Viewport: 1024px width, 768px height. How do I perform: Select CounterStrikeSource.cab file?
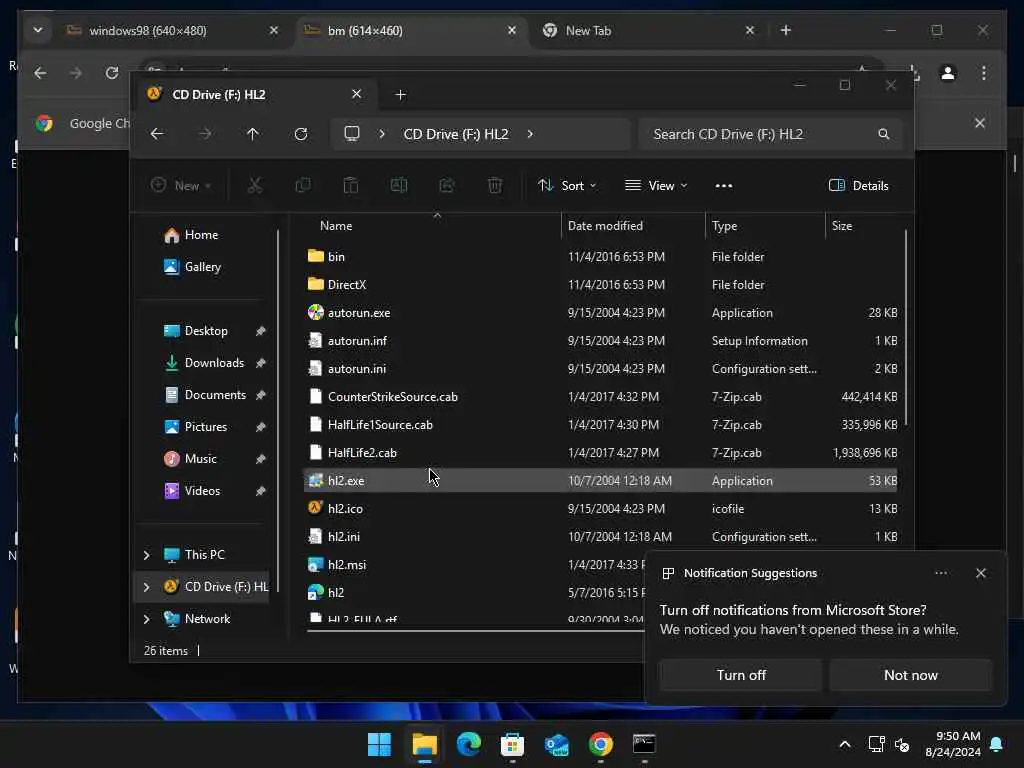pos(600,396)
